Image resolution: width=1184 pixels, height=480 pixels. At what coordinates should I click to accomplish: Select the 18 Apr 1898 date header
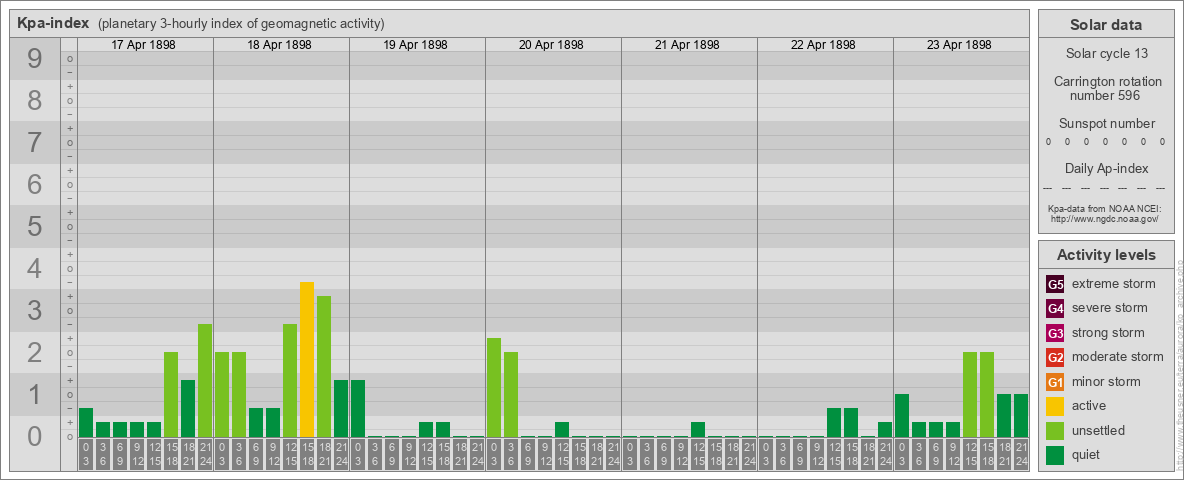pos(279,45)
